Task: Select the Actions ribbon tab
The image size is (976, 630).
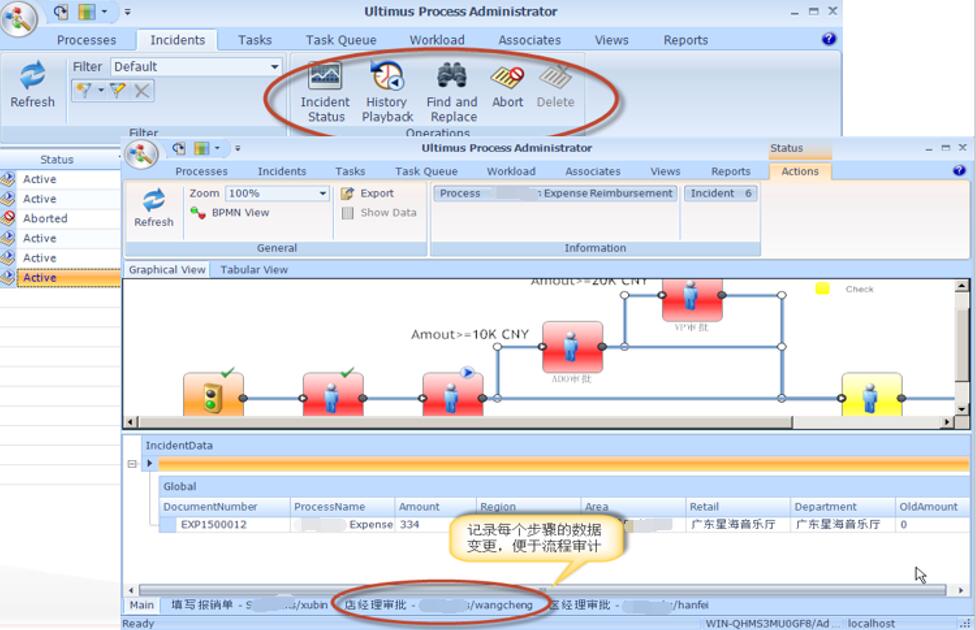Action: 800,171
